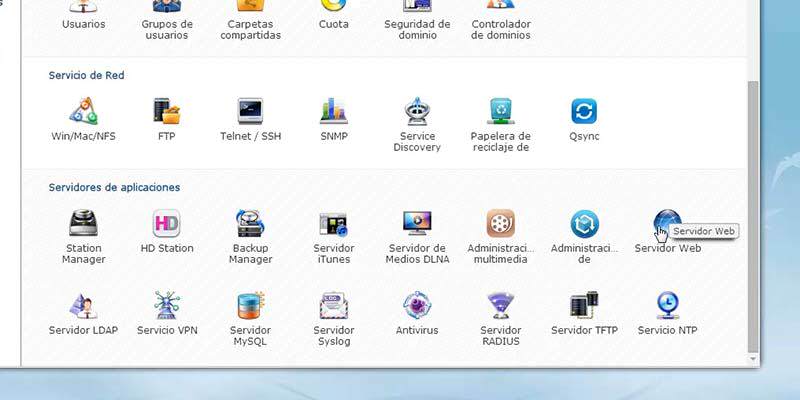
Task: Open the Antivirus icon
Action: point(417,306)
